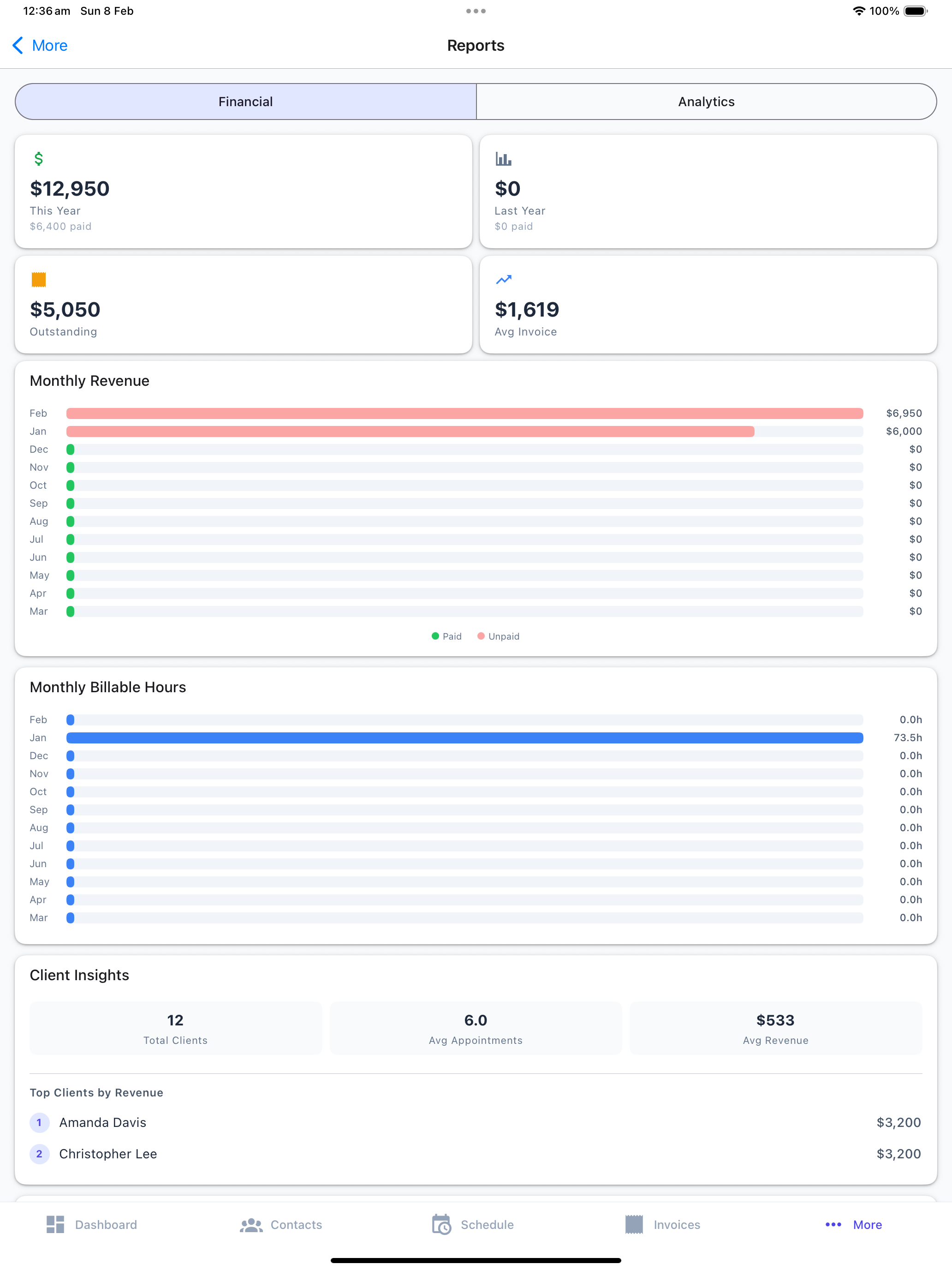This screenshot has width=952, height=1270.
Task: Open Christopher Lee top client row
Action: click(x=476, y=1154)
